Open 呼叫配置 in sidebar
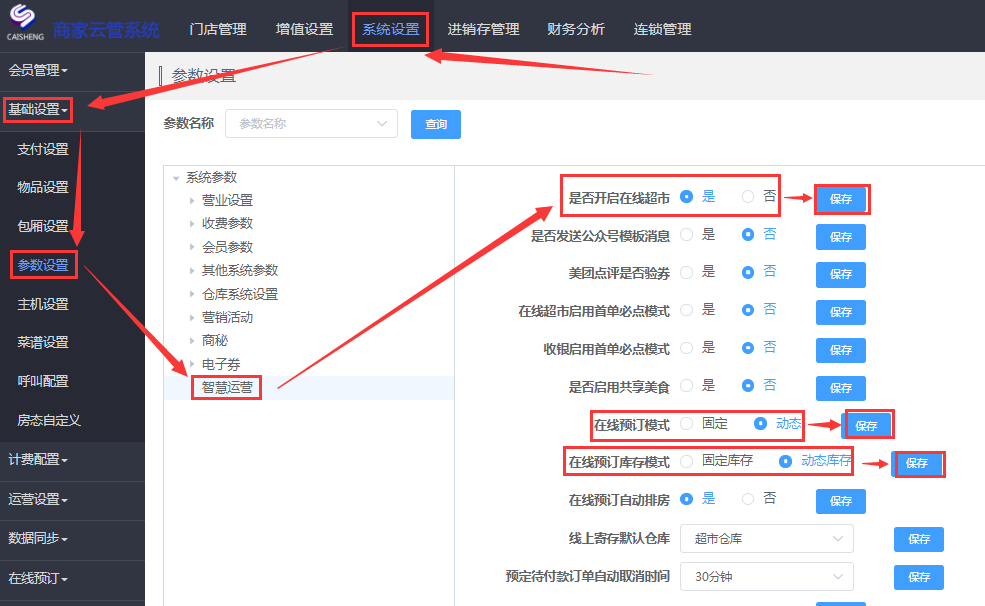Screen dimensions: 985x606 tap(43, 381)
